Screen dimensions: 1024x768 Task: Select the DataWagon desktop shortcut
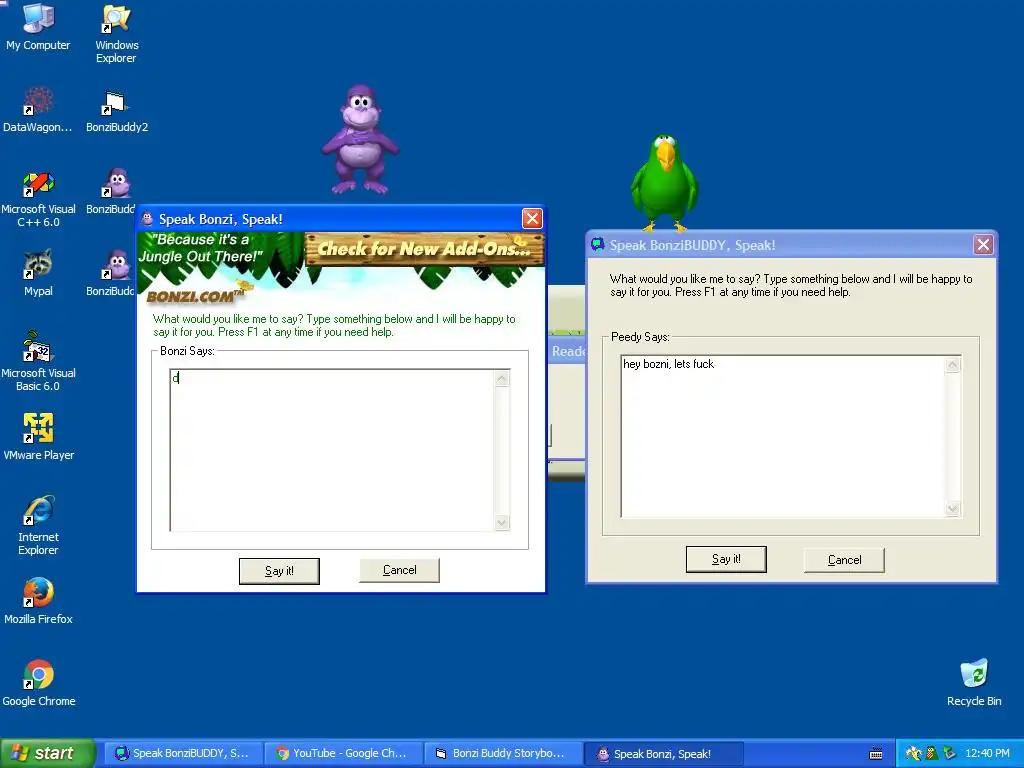(38, 110)
